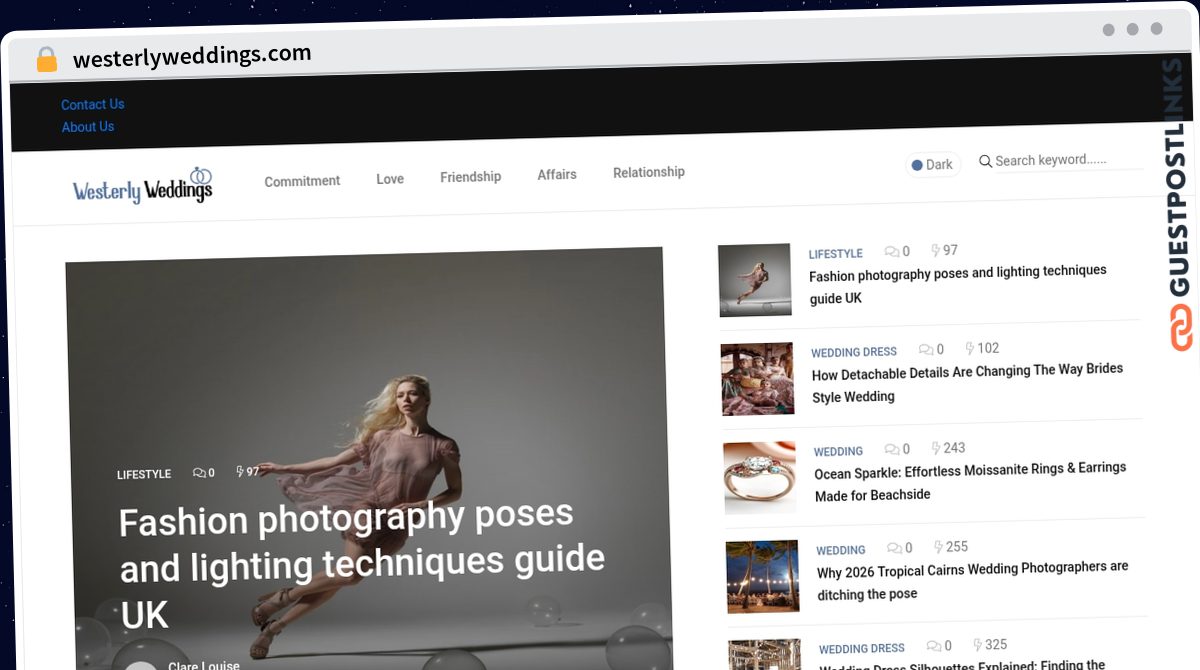Open the Contact Us link
Viewport: 1200px width, 670px height.
pyautogui.click(x=93, y=104)
